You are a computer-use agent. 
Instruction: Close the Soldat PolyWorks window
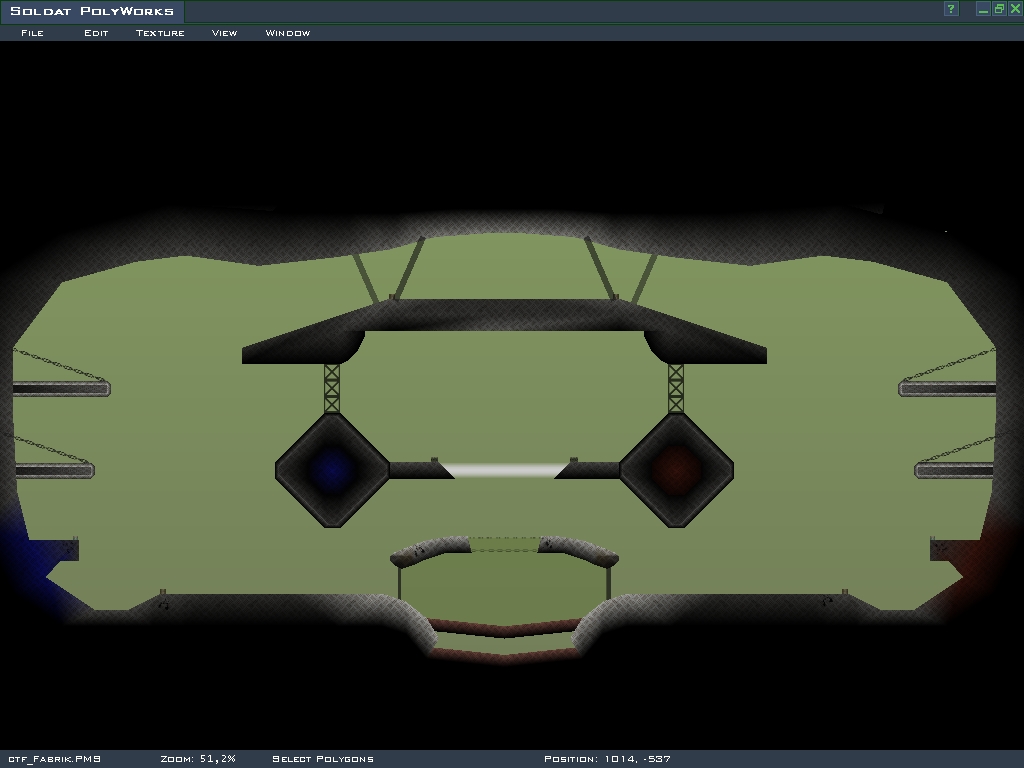1015,9
